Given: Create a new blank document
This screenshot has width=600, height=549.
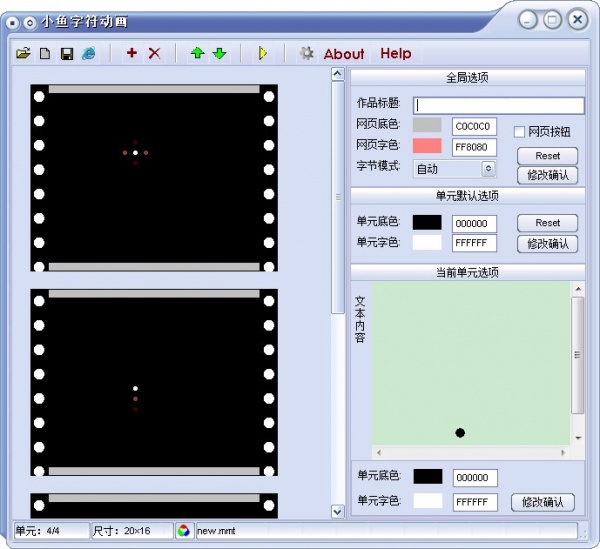Looking at the screenshot, I should 45,54.
